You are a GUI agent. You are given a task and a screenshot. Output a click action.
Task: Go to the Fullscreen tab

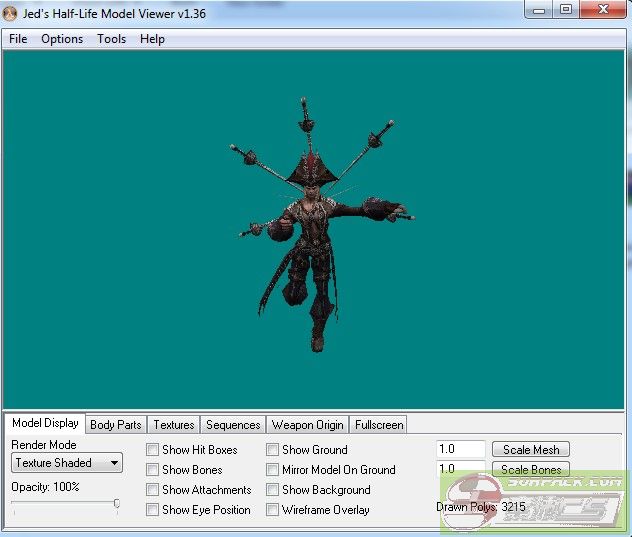[379, 425]
